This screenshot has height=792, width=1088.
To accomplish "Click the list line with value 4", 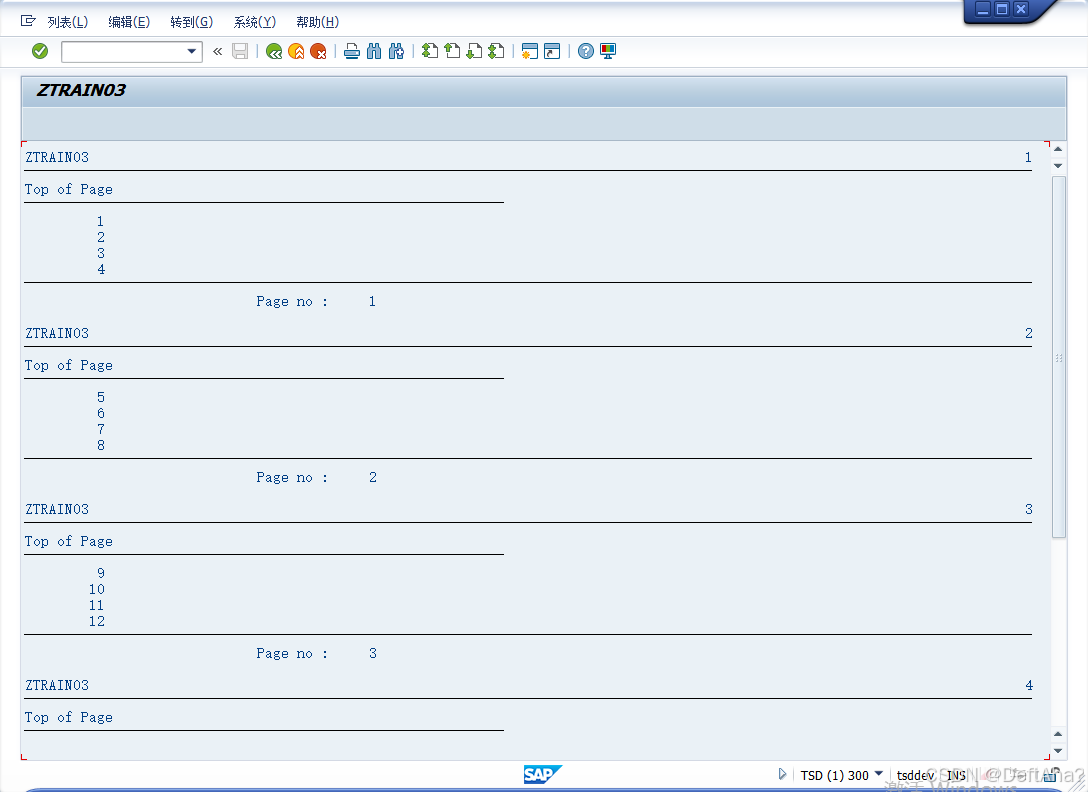I will (x=101, y=269).
